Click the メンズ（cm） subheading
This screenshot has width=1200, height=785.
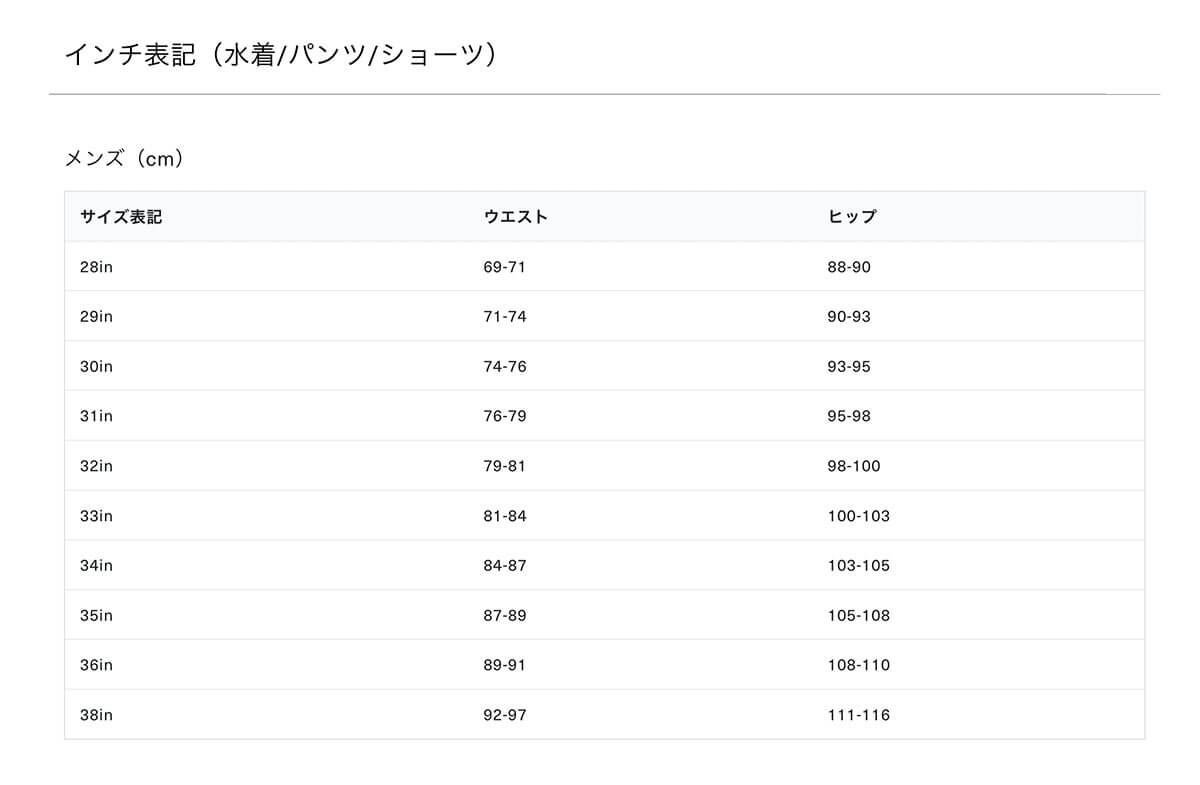[x=124, y=158]
